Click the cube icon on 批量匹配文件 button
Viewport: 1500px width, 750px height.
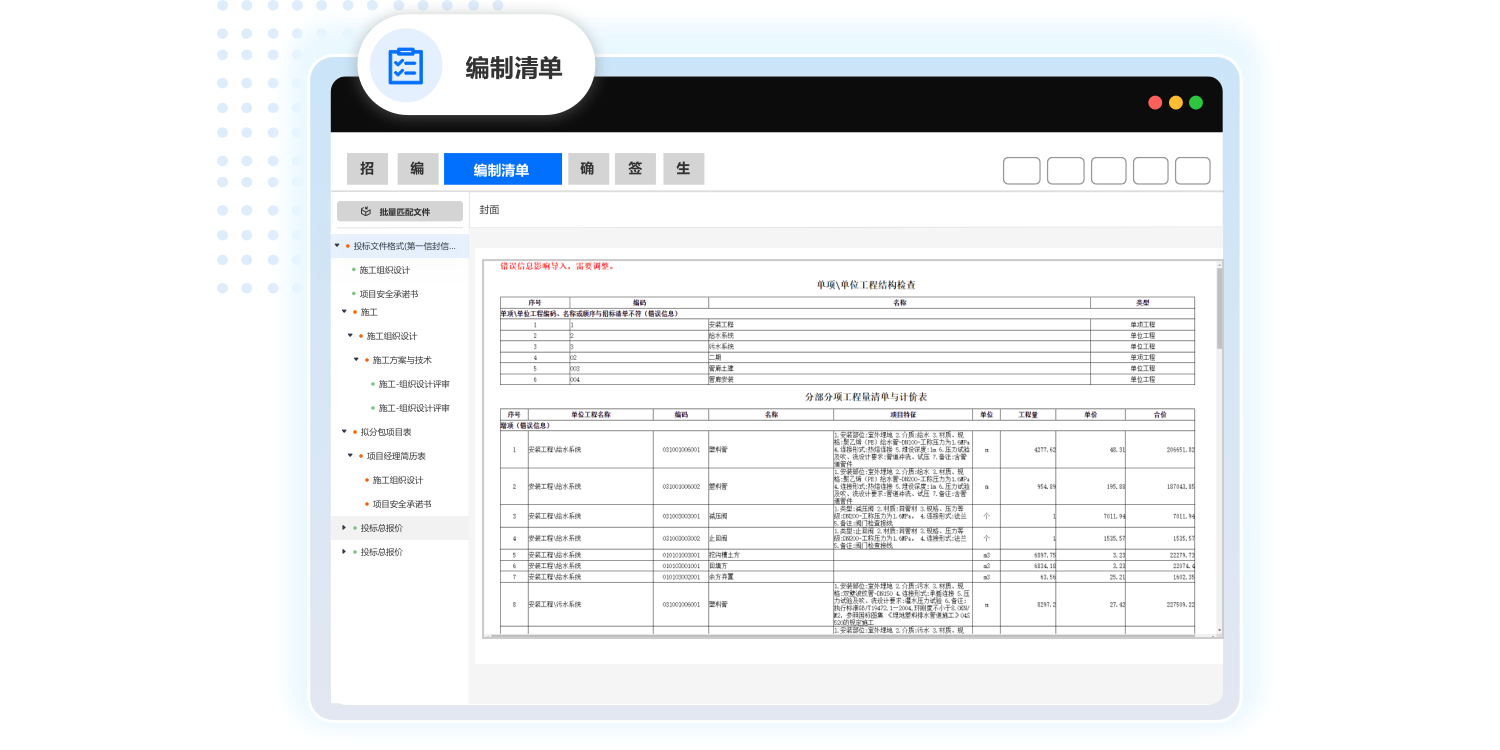[x=366, y=212]
